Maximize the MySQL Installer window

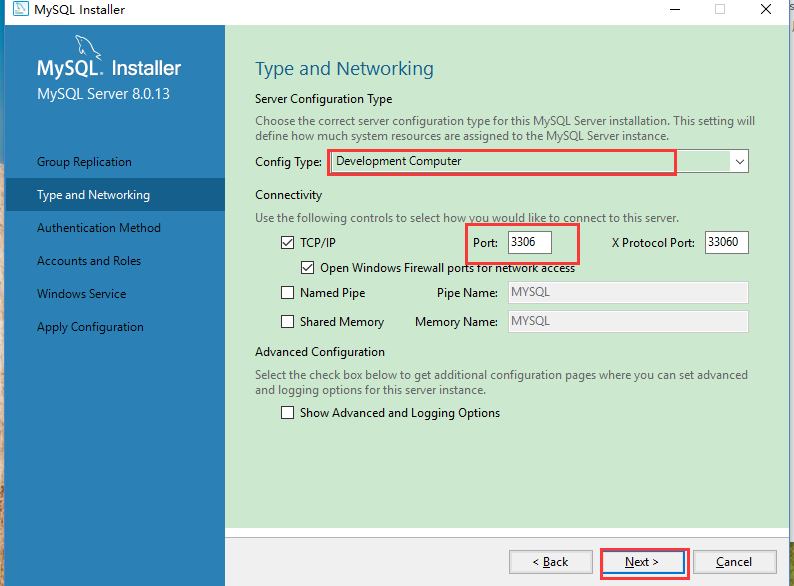720,9
